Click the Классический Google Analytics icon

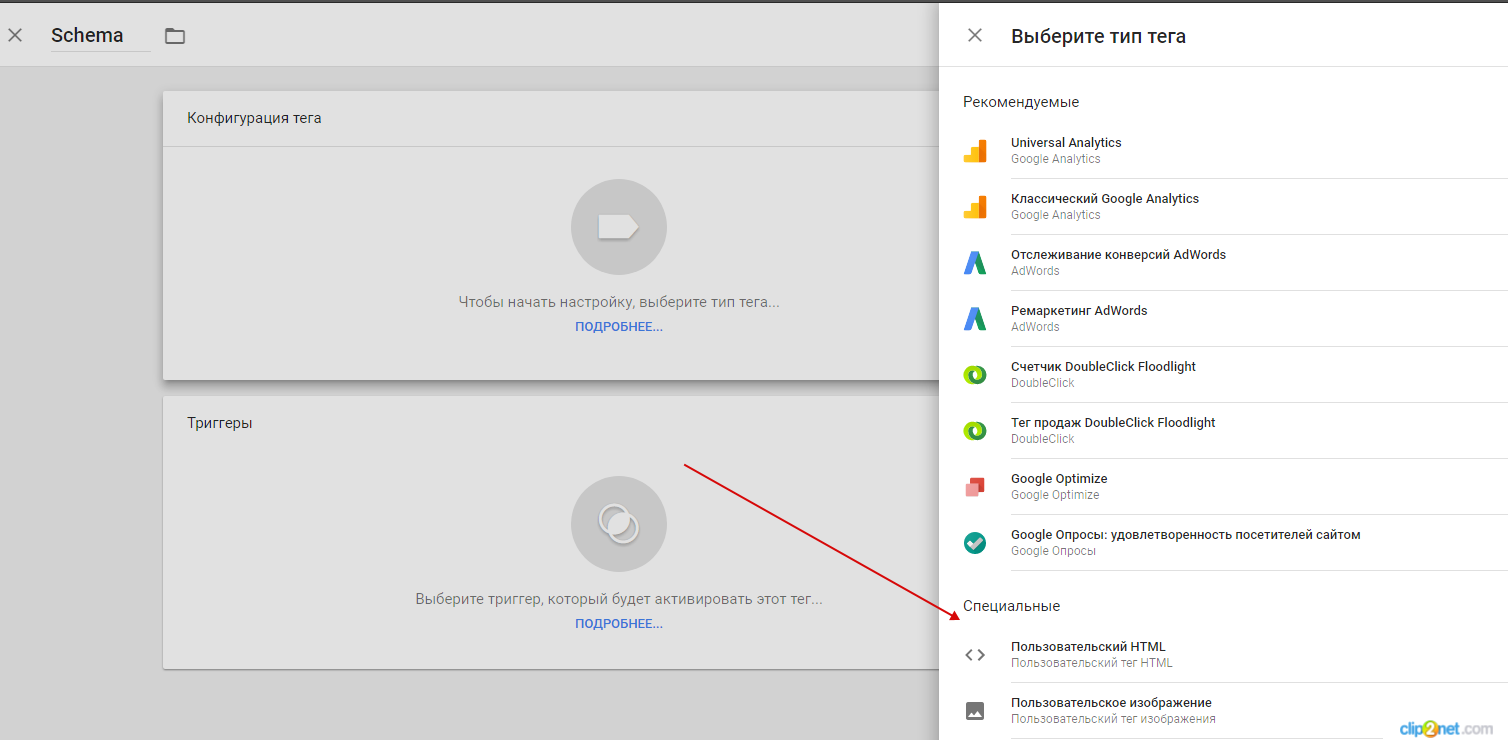975,207
